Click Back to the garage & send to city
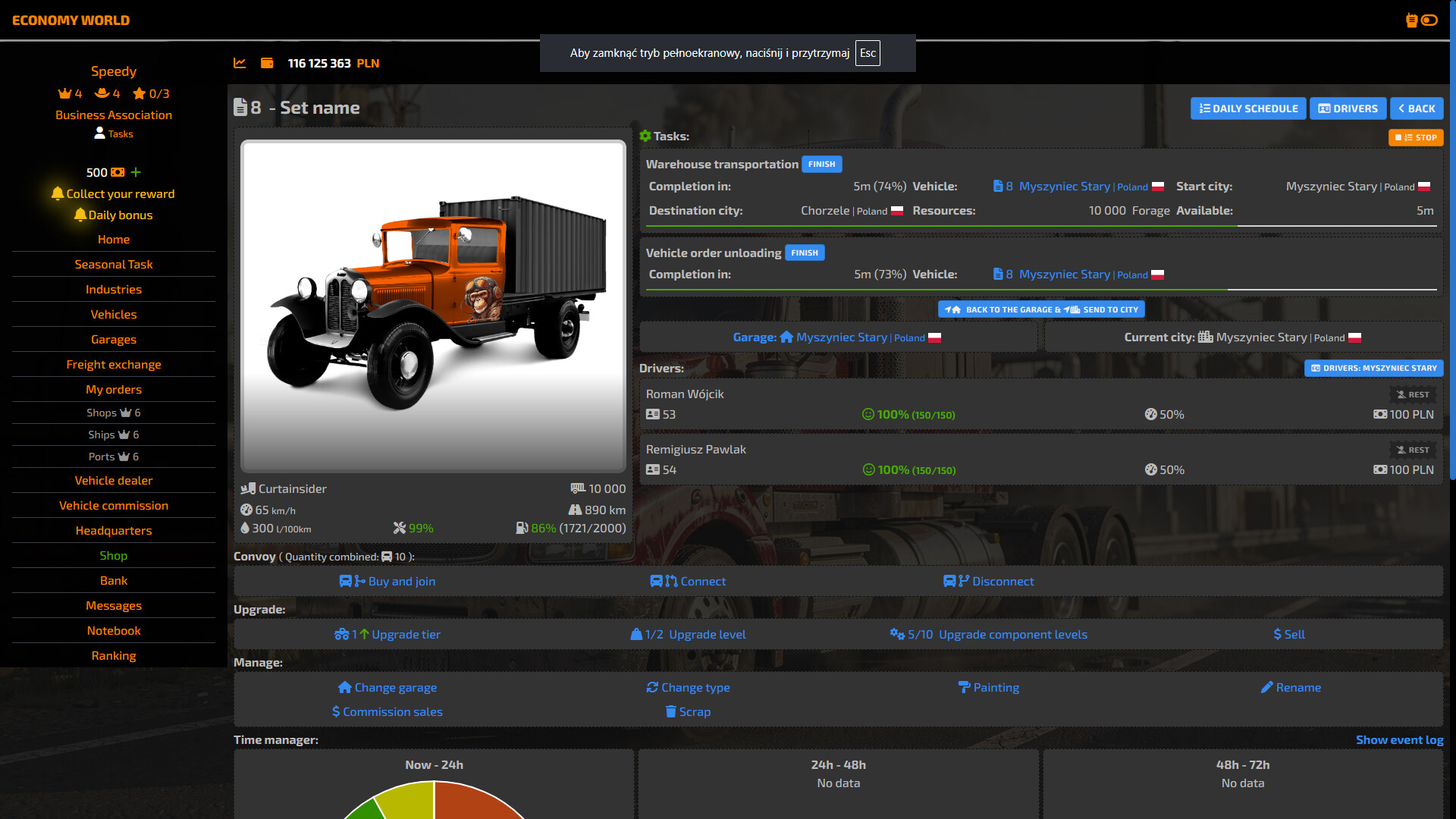 coord(1041,309)
